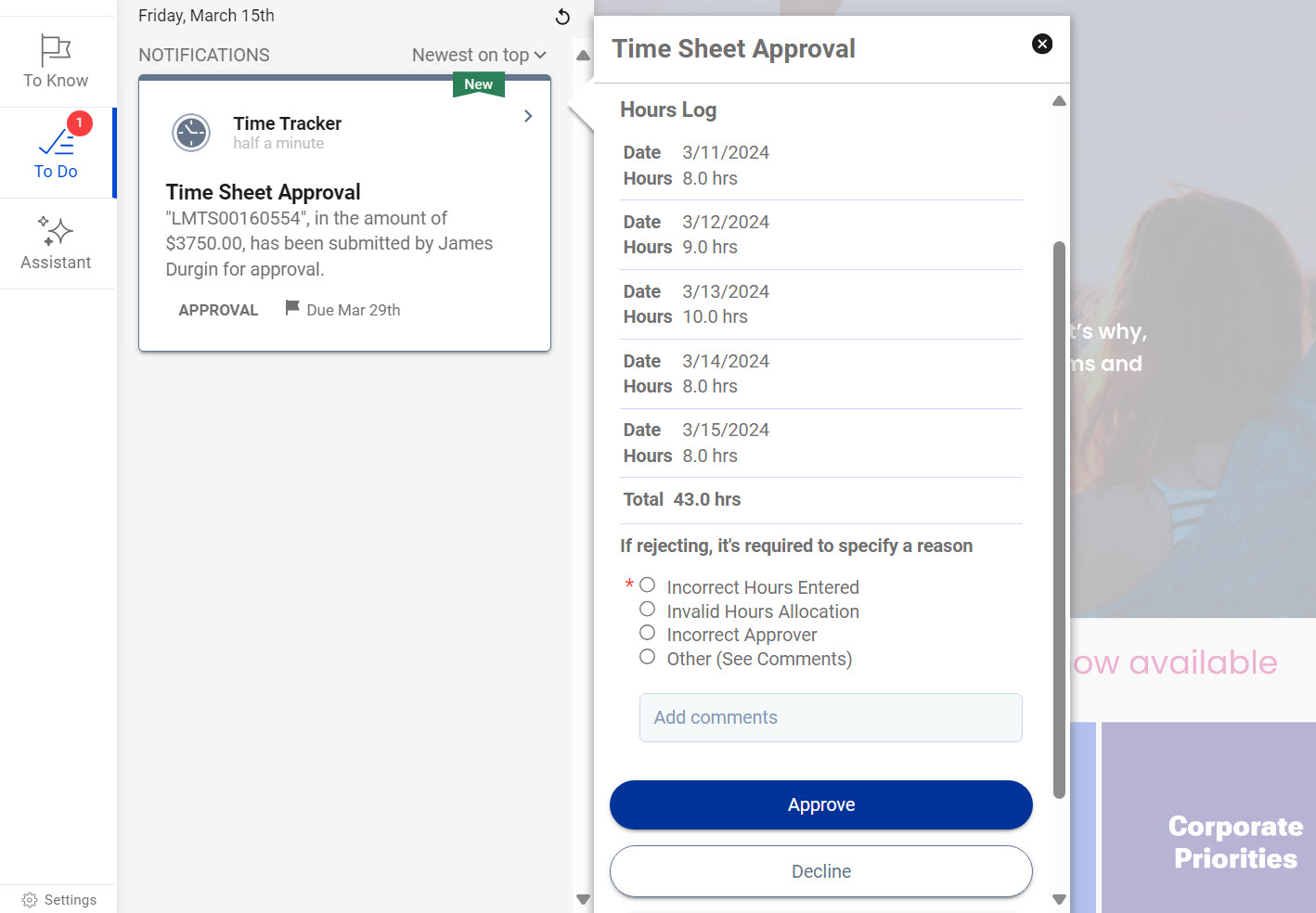Click the Corporate Priorities tile in background

point(1209,817)
